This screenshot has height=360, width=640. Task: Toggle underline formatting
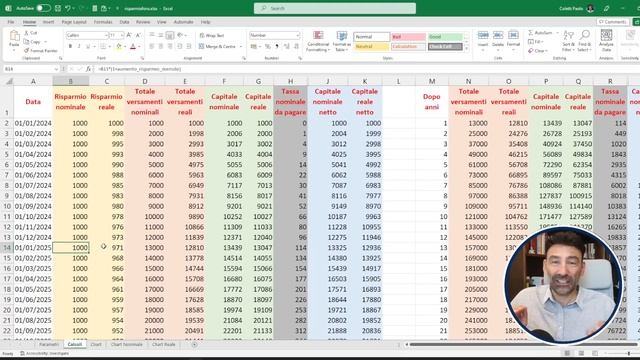(x=88, y=47)
